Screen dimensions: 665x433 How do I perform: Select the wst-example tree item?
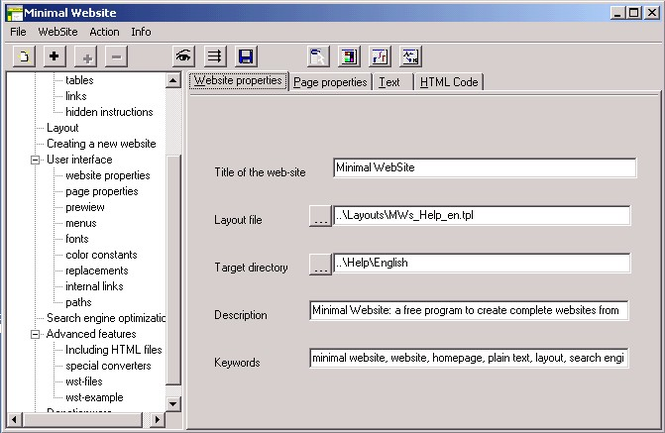(94, 397)
